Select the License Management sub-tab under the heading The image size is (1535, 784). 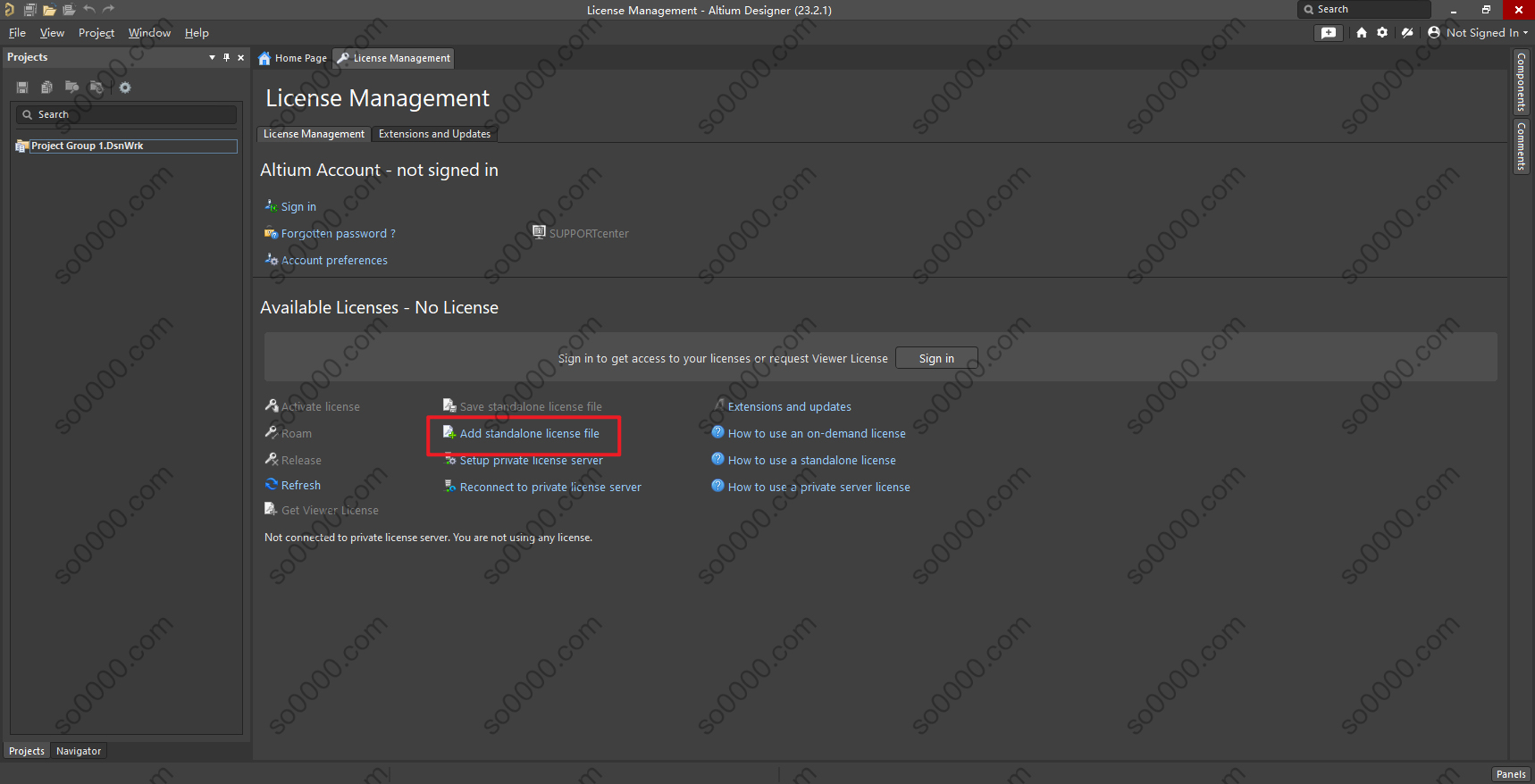click(314, 134)
